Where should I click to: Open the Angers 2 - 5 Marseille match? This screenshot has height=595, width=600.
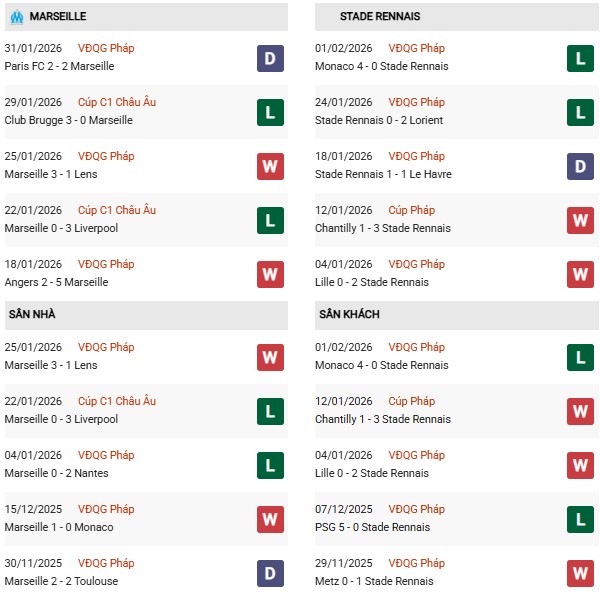[56, 282]
